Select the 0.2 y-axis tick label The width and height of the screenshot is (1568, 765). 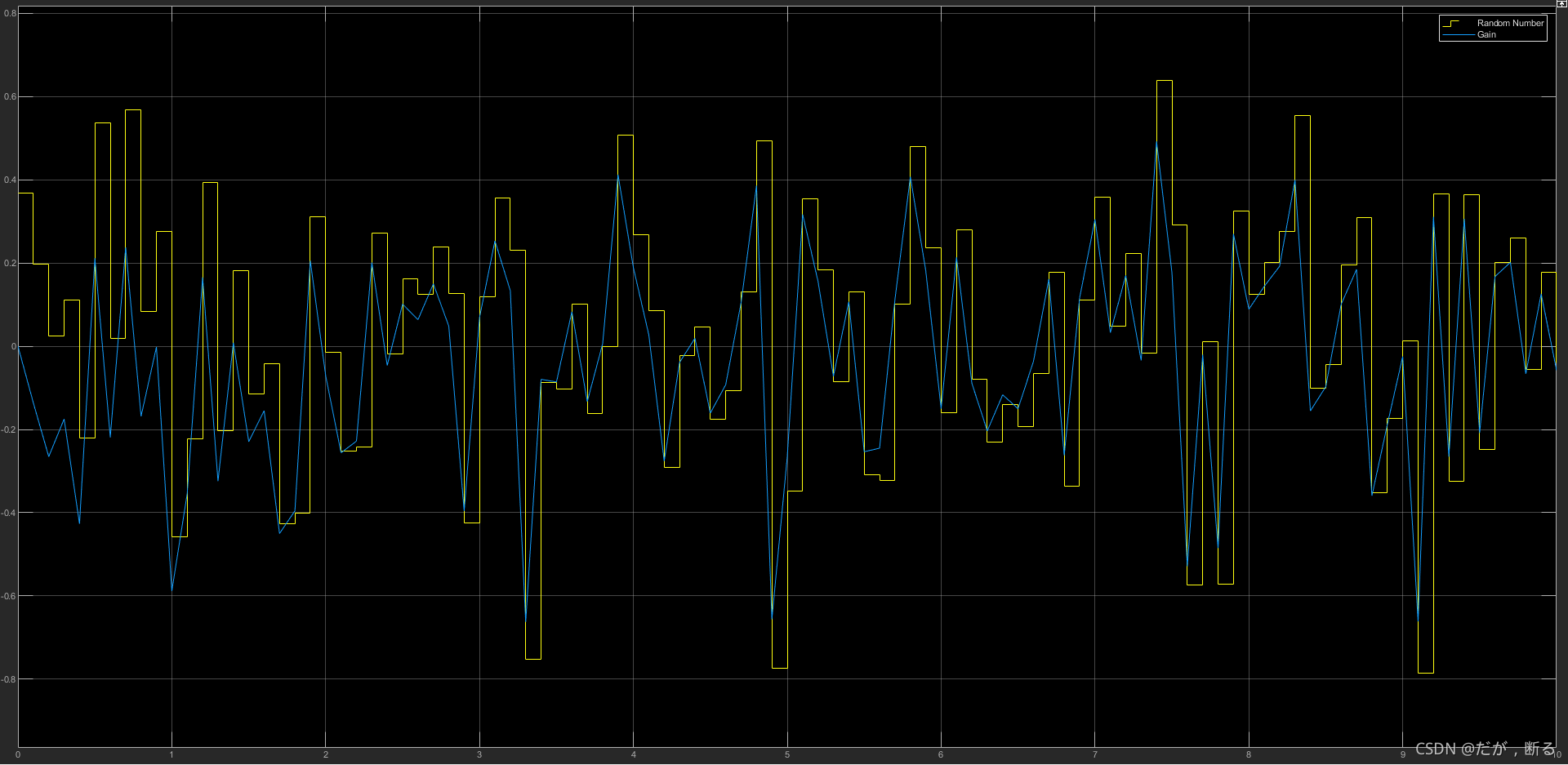(x=10, y=263)
